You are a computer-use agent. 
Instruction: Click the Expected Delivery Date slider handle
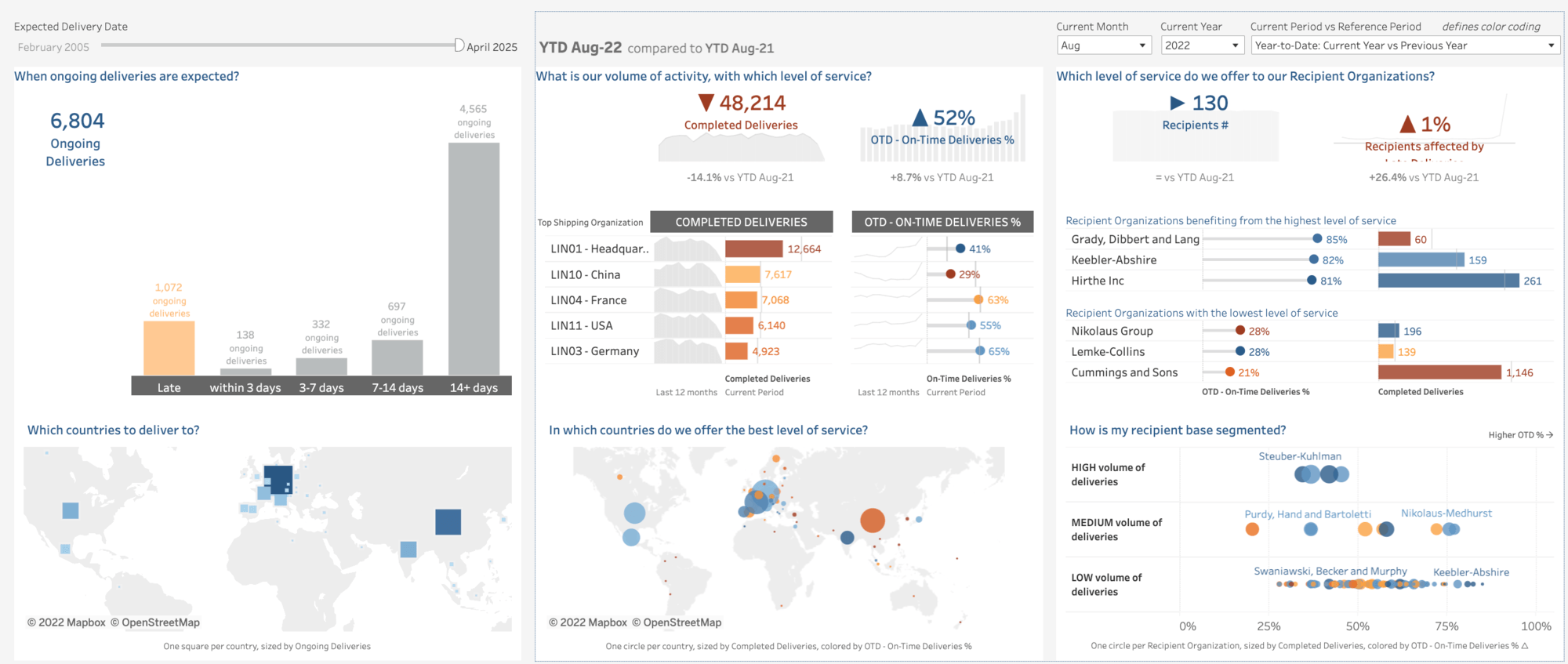point(459,45)
